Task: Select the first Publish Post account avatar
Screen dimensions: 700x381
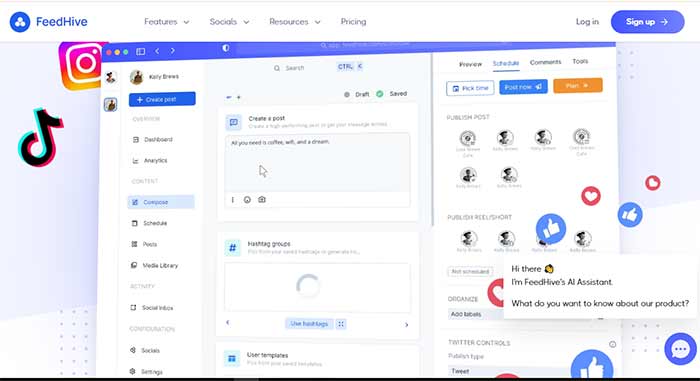Action: pyautogui.click(x=467, y=138)
